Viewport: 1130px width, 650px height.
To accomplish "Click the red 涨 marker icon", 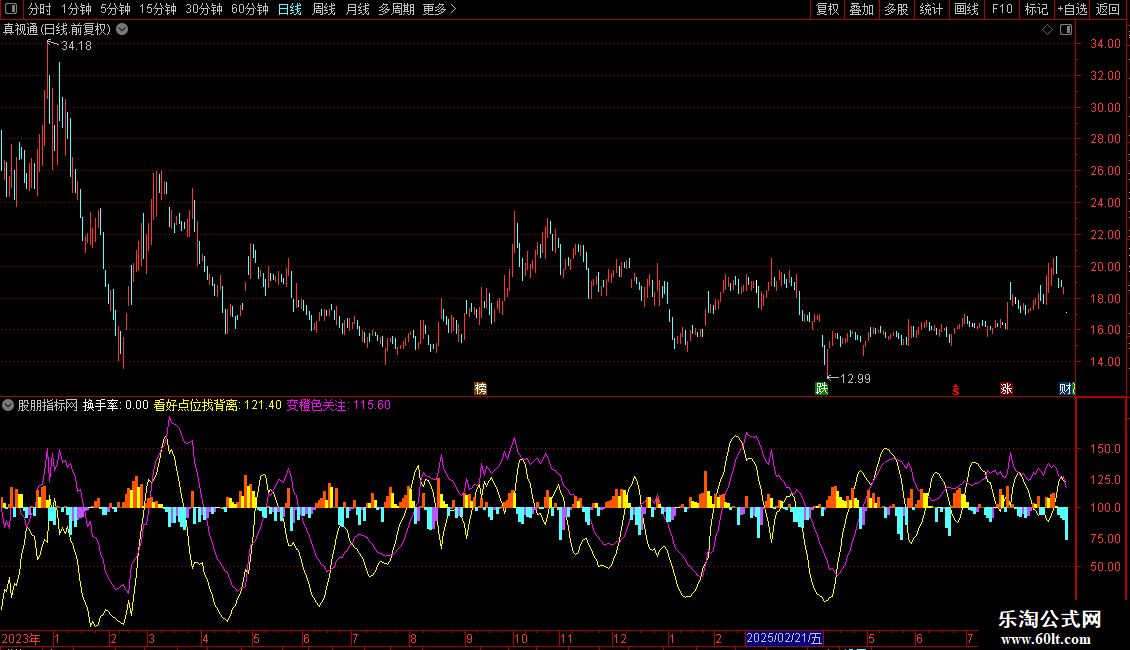I will [x=1006, y=388].
